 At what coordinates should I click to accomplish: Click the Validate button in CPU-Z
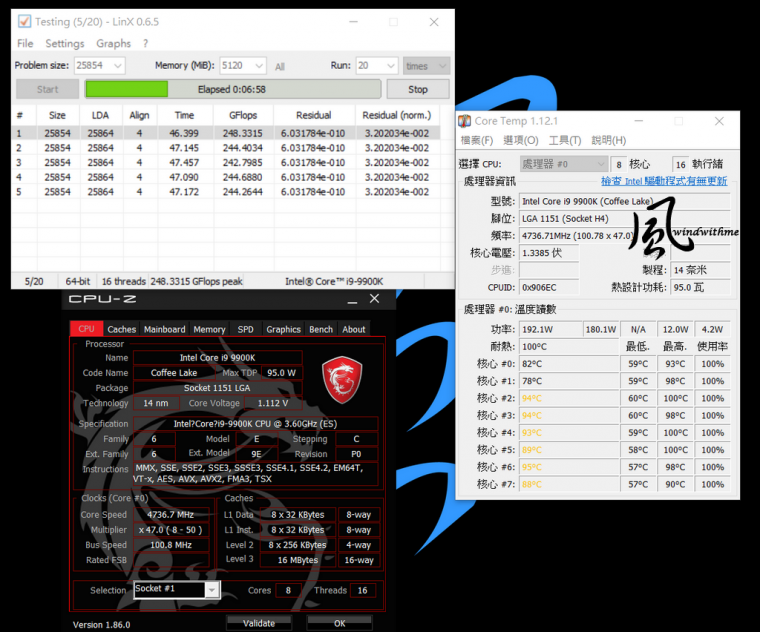pyautogui.click(x=259, y=623)
